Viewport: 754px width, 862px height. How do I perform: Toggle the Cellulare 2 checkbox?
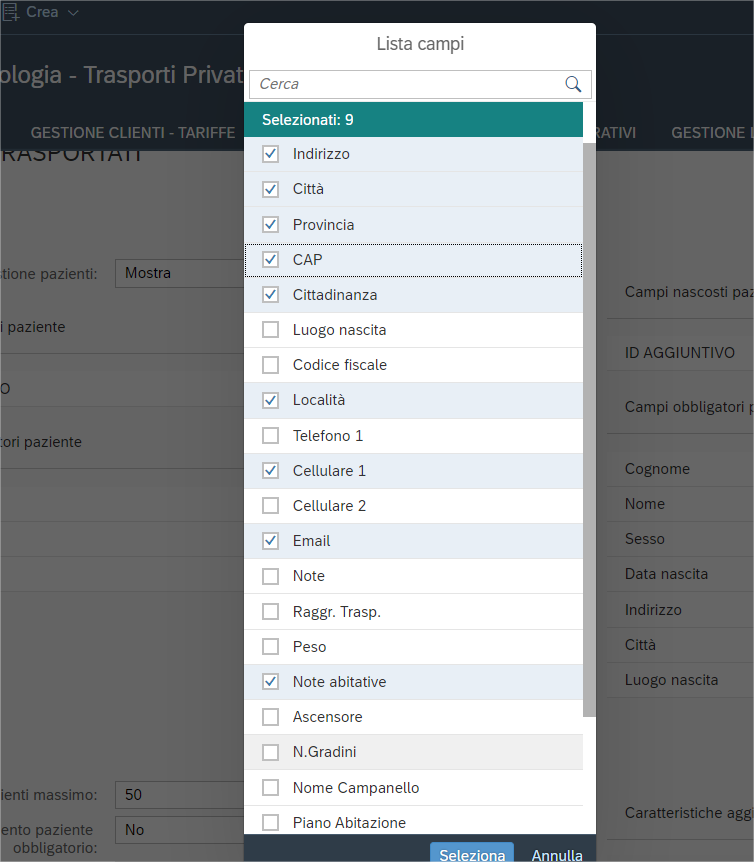tap(270, 506)
